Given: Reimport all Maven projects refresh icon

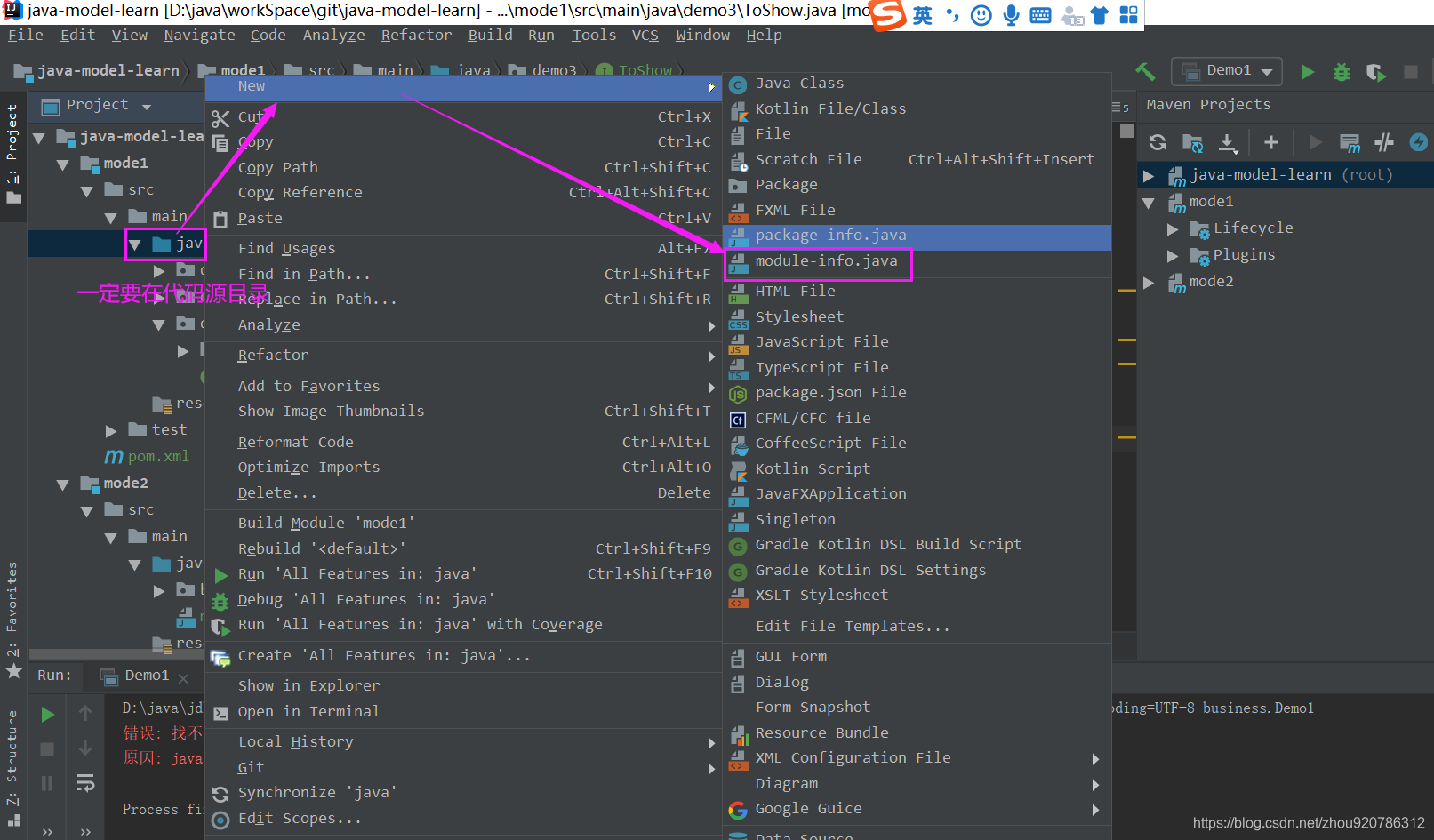Looking at the screenshot, I should click(1157, 142).
